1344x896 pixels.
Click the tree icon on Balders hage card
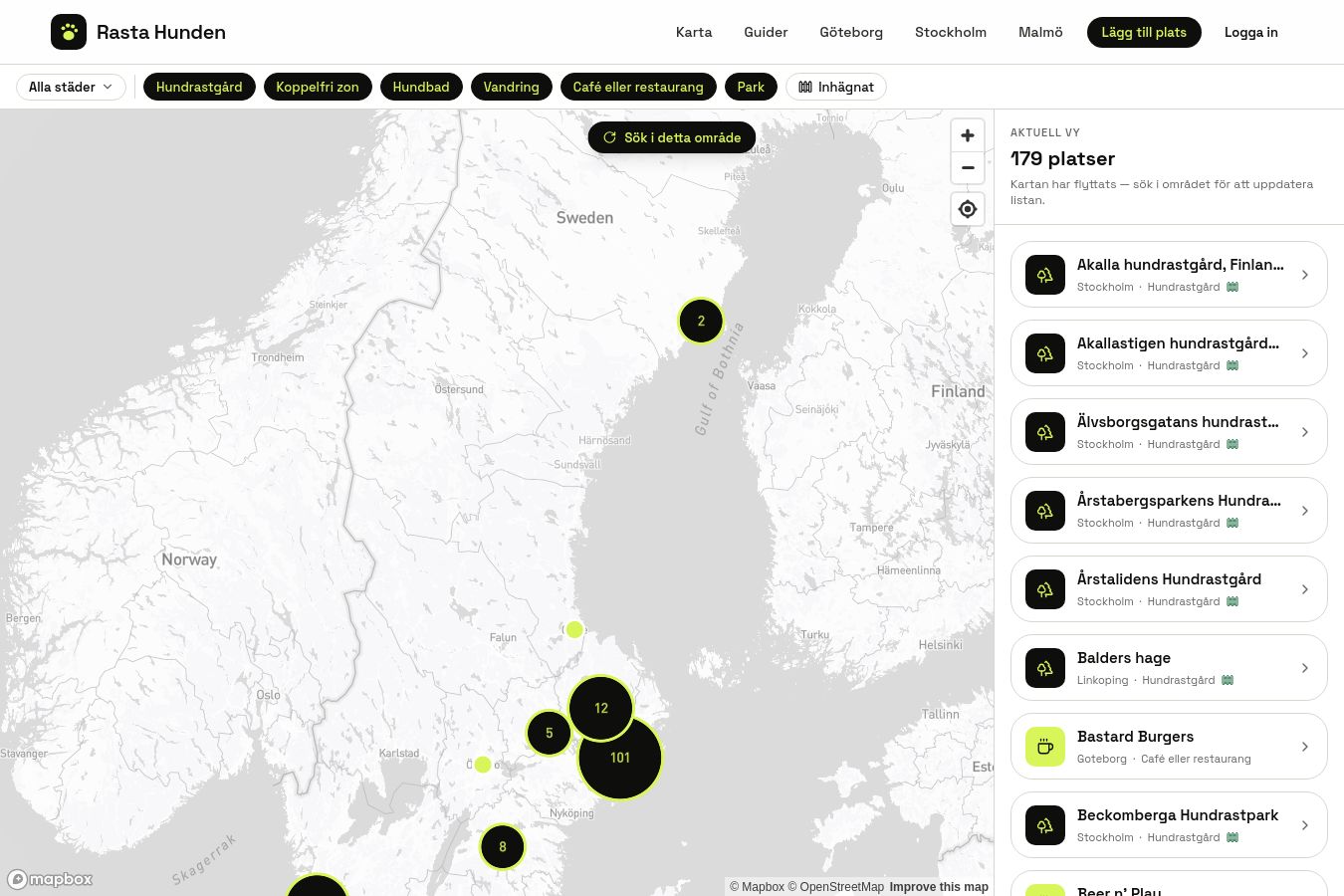point(1045,668)
